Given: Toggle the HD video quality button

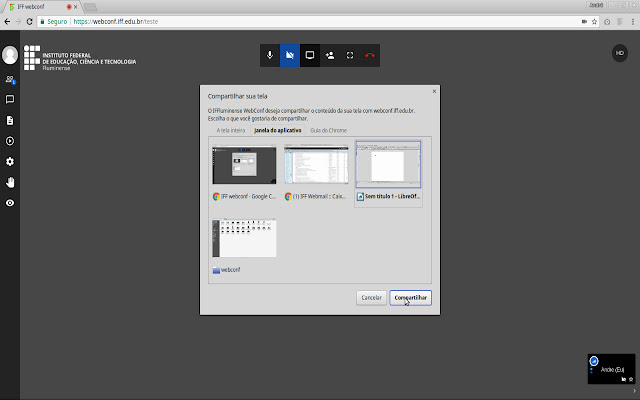Looking at the screenshot, I should pyautogui.click(x=620, y=53).
